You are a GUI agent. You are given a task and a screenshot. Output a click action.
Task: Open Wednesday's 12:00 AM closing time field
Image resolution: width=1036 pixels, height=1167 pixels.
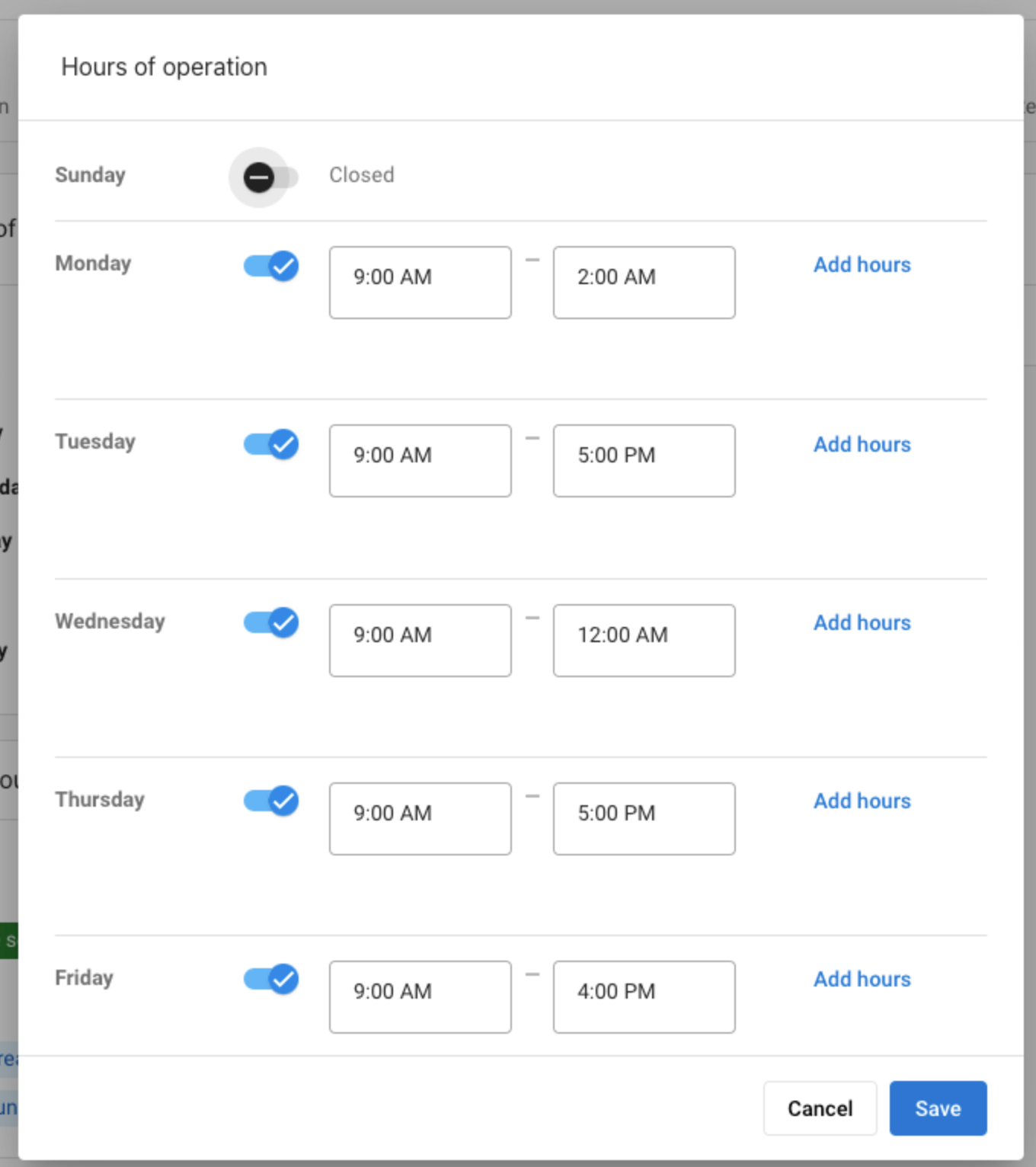[x=644, y=641]
